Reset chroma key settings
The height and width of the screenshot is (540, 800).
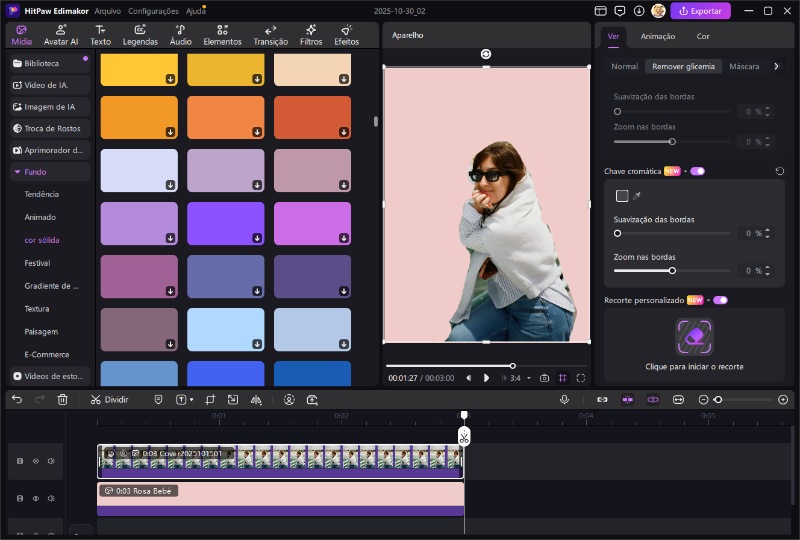point(779,171)
